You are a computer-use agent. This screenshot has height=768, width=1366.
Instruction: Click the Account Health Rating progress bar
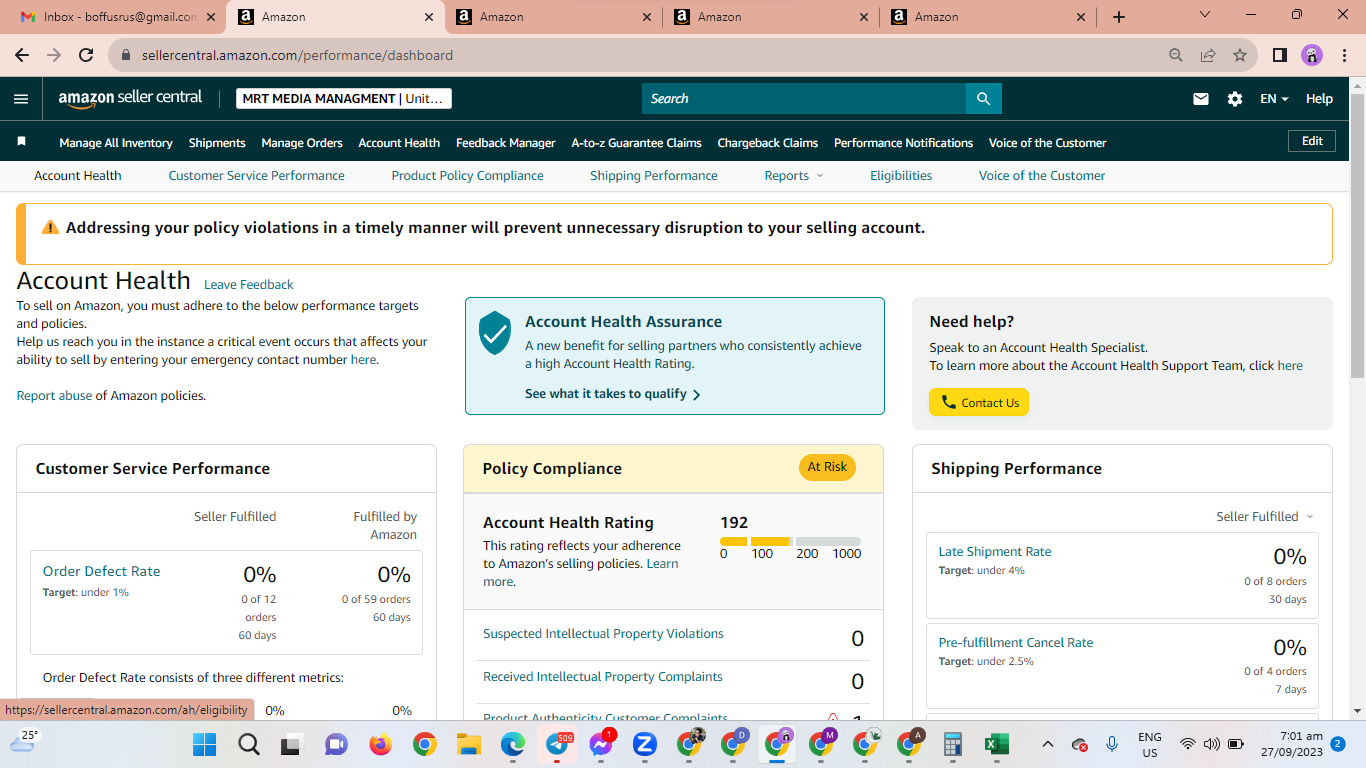pyautogui.click(x=790, y=541)
